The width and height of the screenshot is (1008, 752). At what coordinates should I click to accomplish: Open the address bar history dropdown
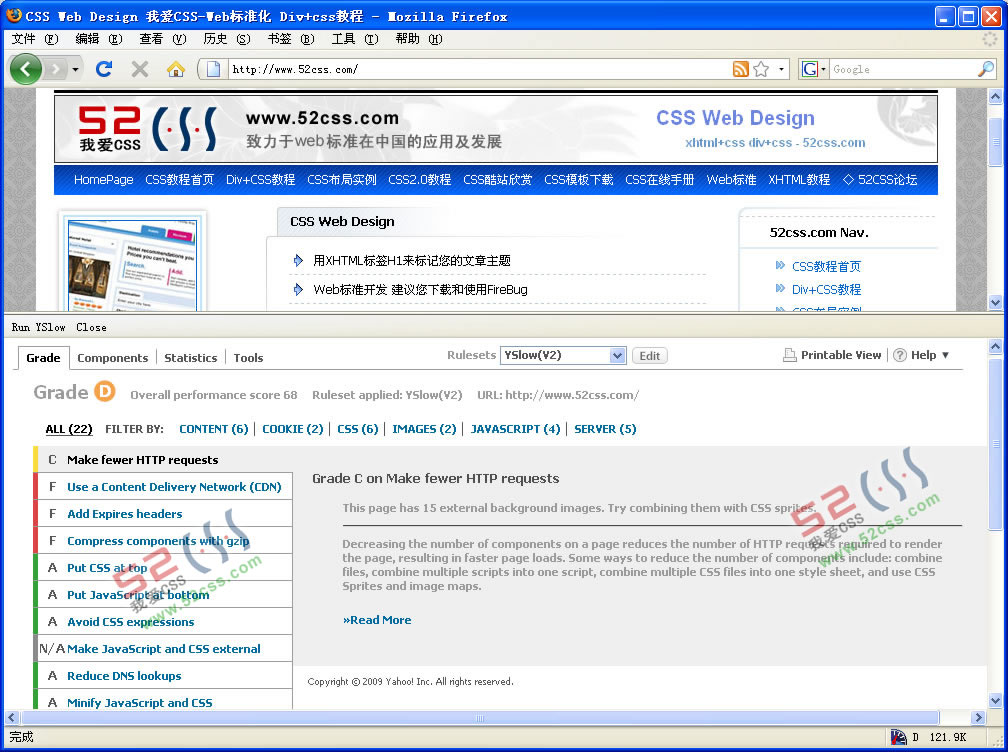[x=781, y=69]
